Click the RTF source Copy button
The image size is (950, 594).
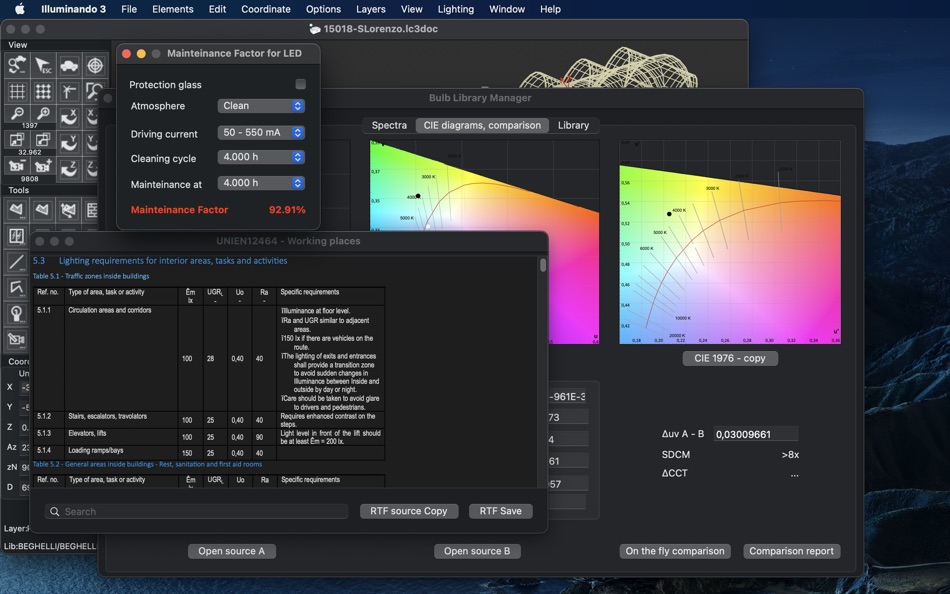(x=409, y=511)
